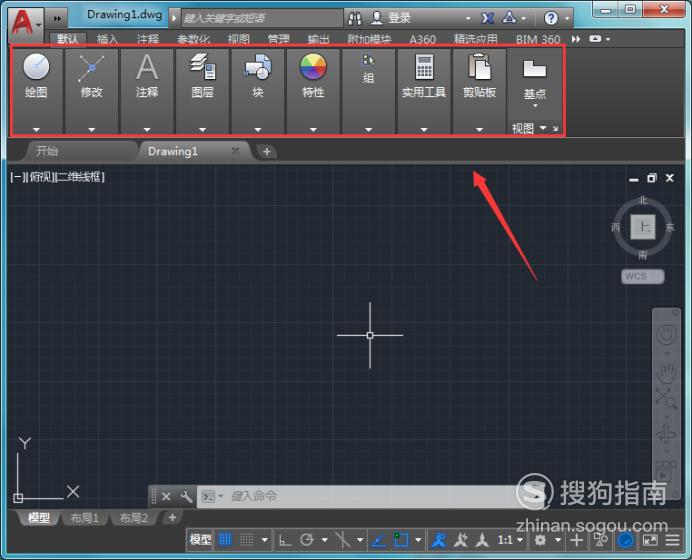The image size is (692, 560).
Task: Click the 基点 (Base point) view icon
Action: click(535, 69)
